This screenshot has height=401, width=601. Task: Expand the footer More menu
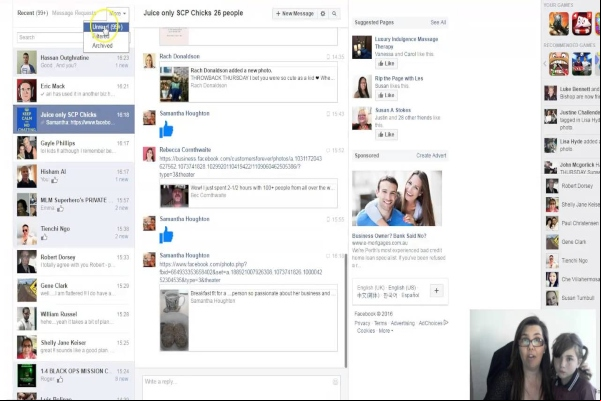pyautogui.click(x=386, y=331)
